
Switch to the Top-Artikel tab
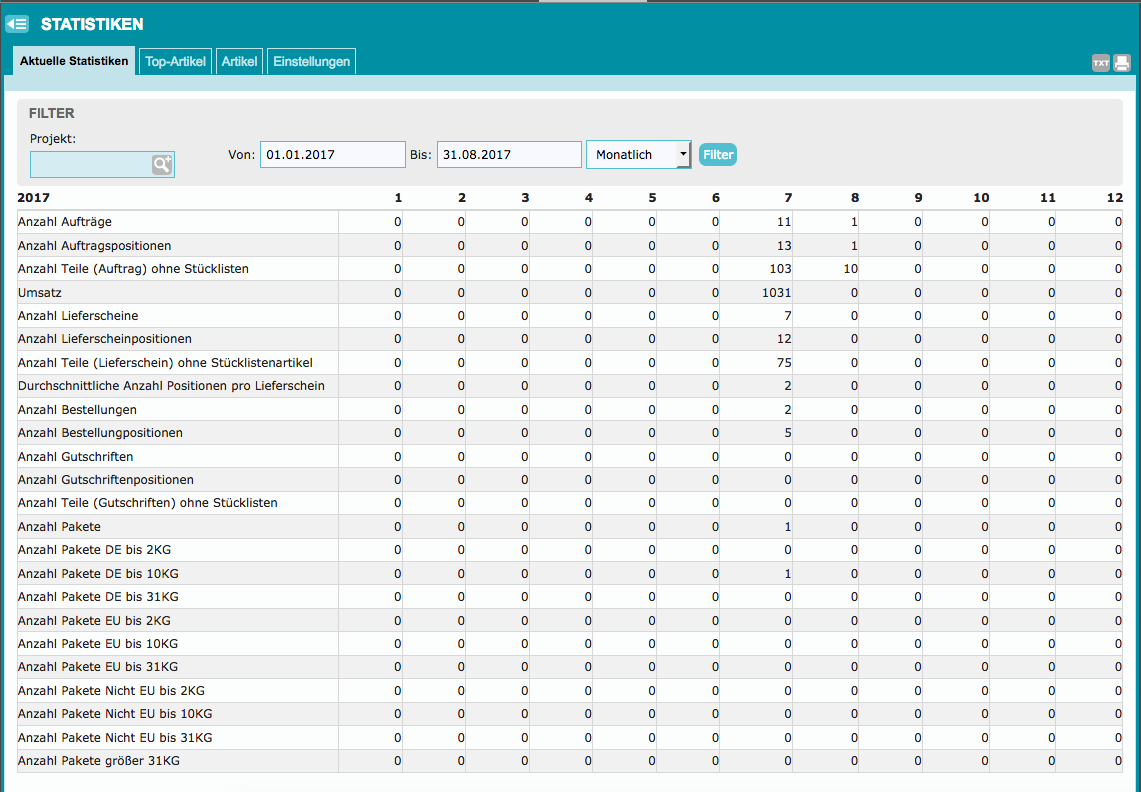tap(175, 61)
